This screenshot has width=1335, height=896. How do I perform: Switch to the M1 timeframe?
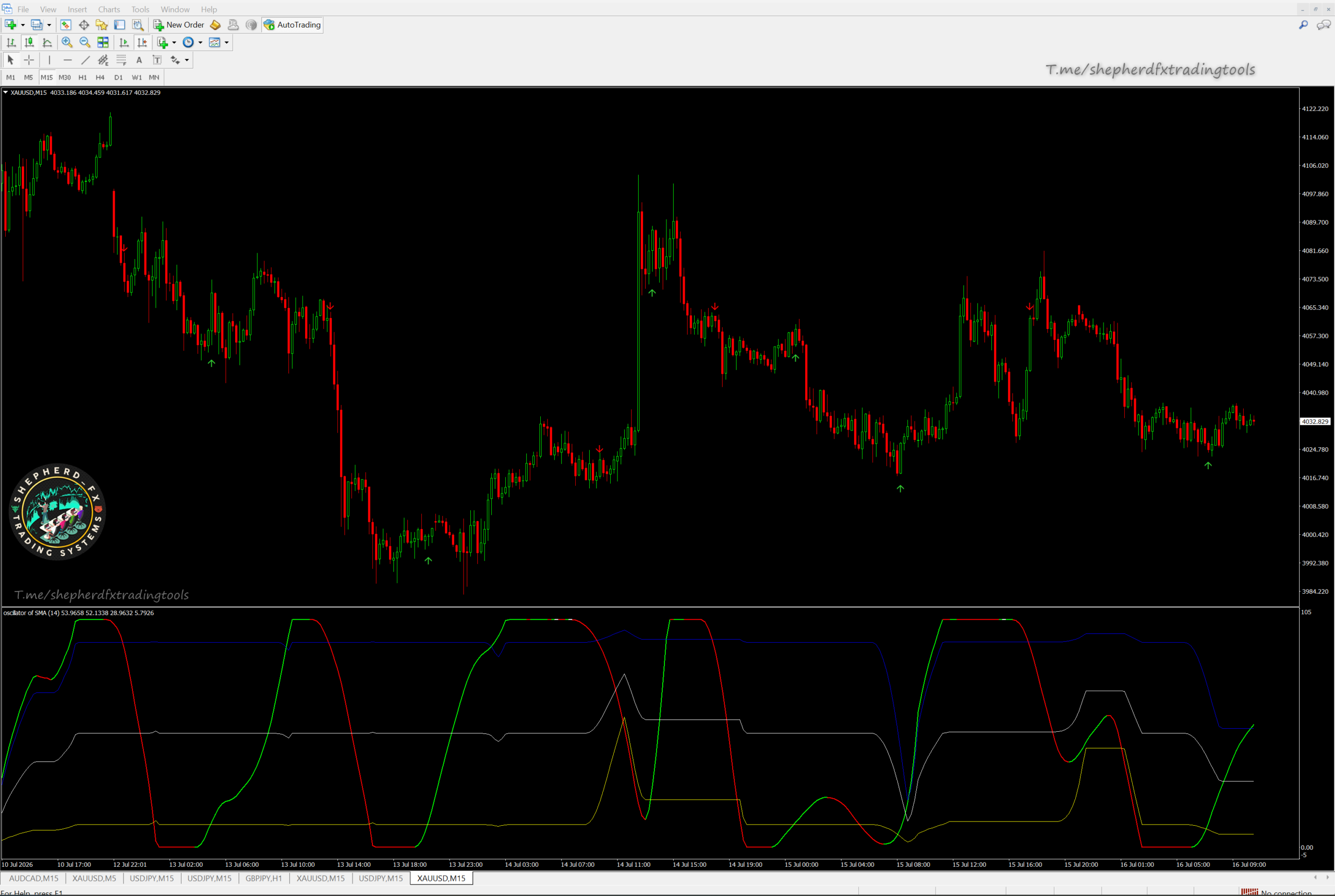[x=11, y=77]
